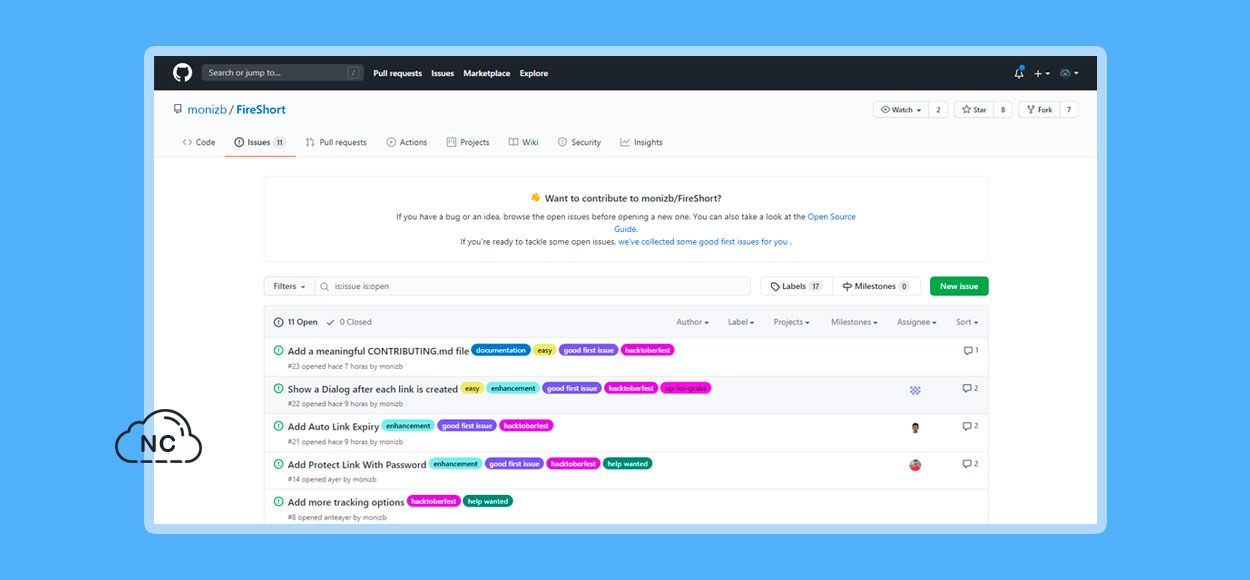1250x580 pixels.
Task: Select good first issue label on Password issue
Action: [515, 464]
